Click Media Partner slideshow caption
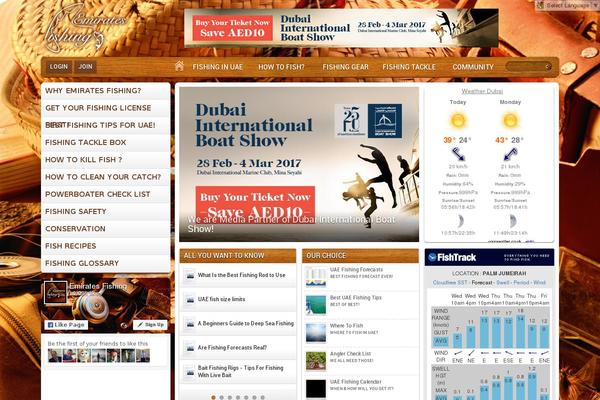The image size is (600, 400). pyautogui.click(x=291, y=224)
